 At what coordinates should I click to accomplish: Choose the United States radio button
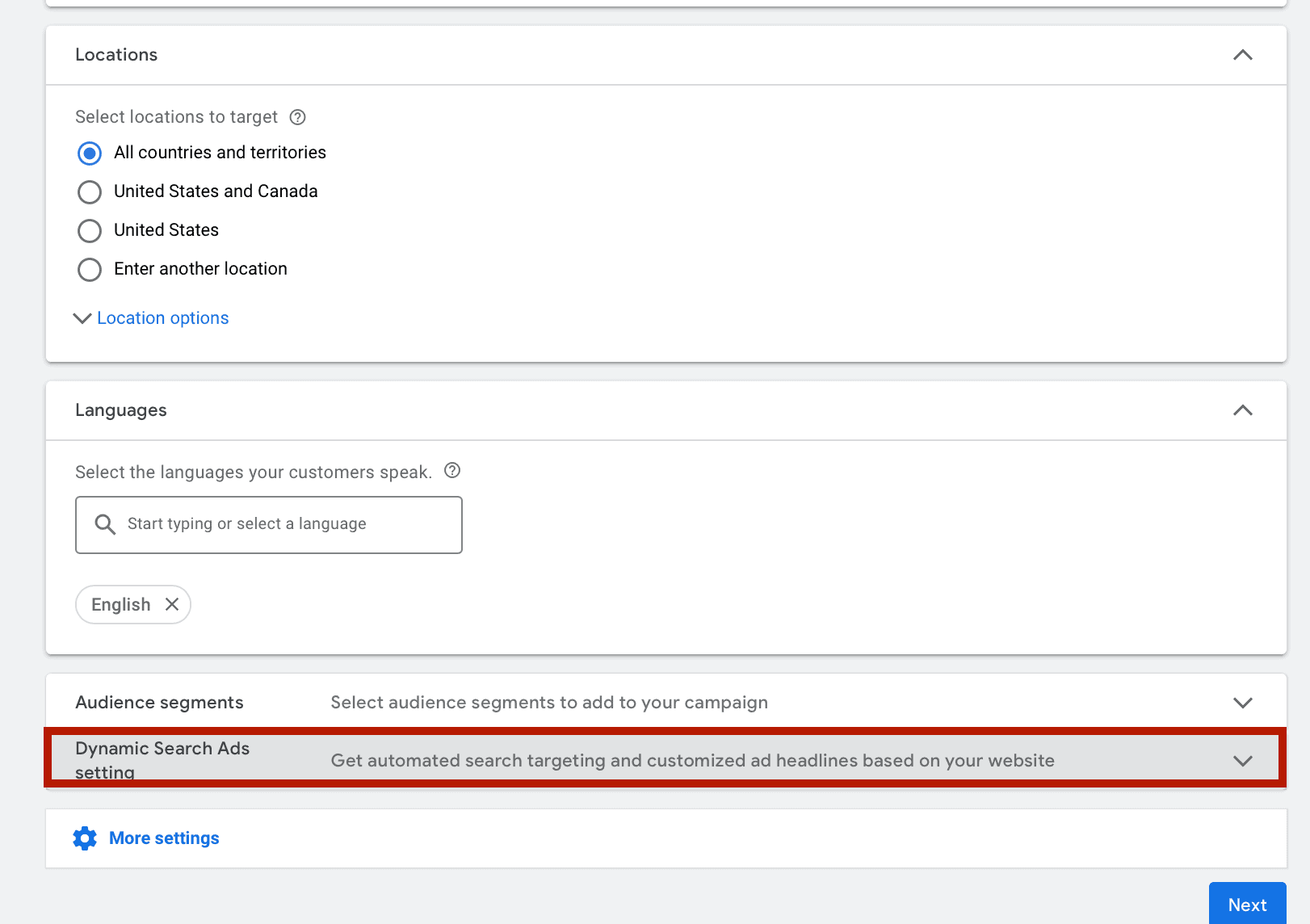click(x=90, y=230)
